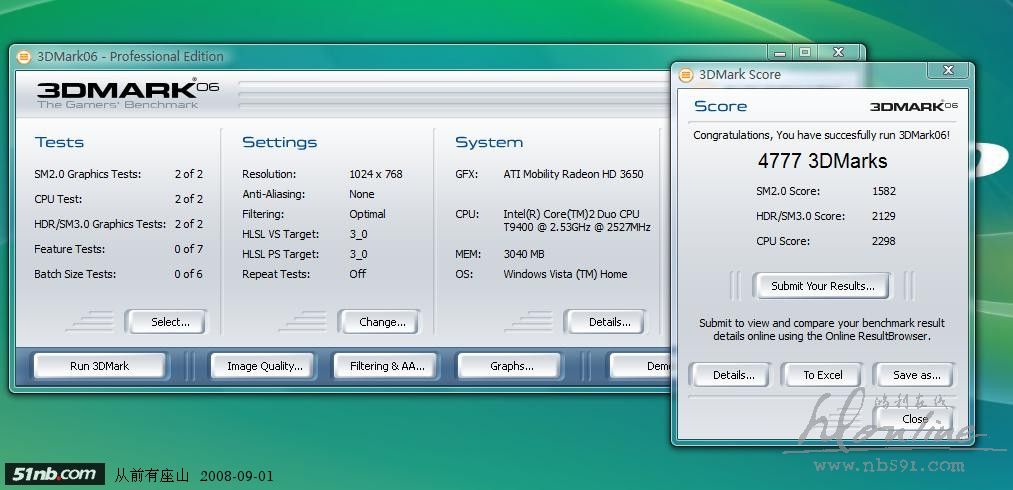Image resolution: width=1013 pixels, height=490 pixels.
Task: Open Details... in the Score dialog
Action: coord(733,375)
